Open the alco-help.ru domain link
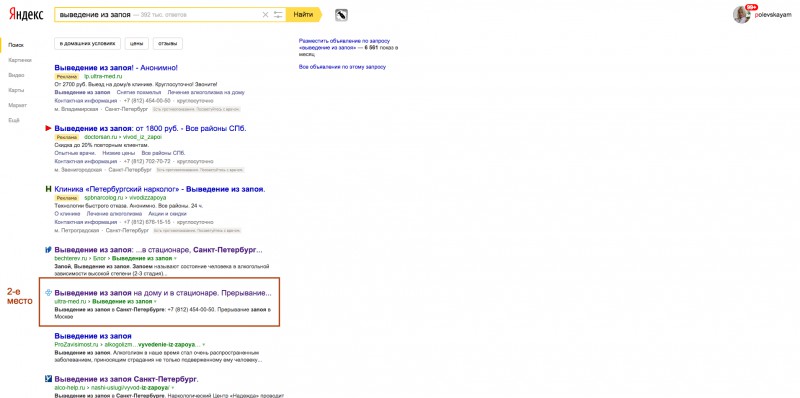This screenshot has height=398, width=800. tap(69, 388)
